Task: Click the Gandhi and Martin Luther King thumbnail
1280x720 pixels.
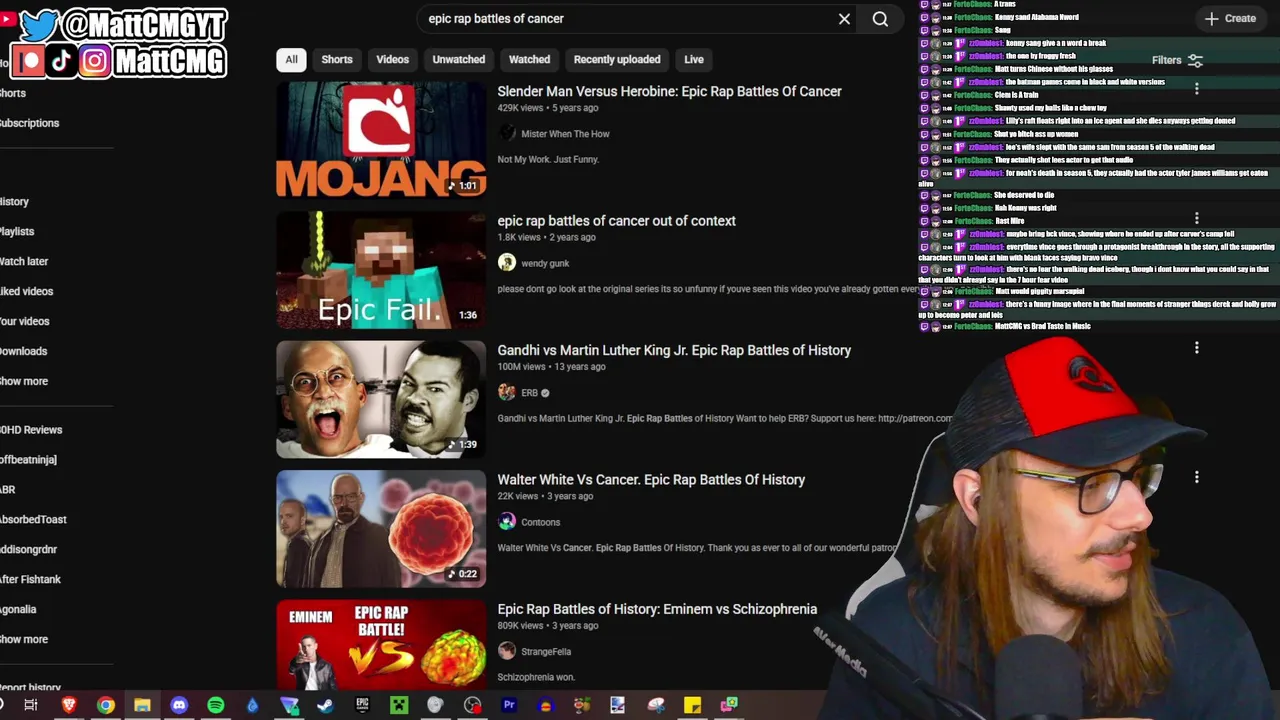Action: (381, 399)
